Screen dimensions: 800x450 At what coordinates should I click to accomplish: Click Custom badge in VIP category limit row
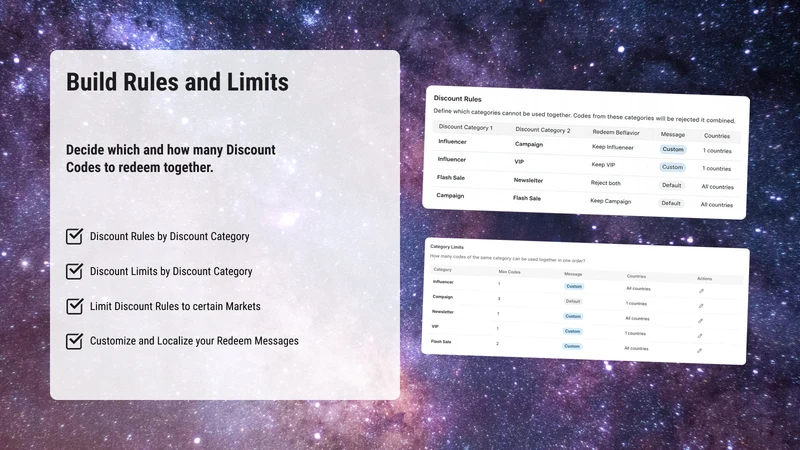572,331
